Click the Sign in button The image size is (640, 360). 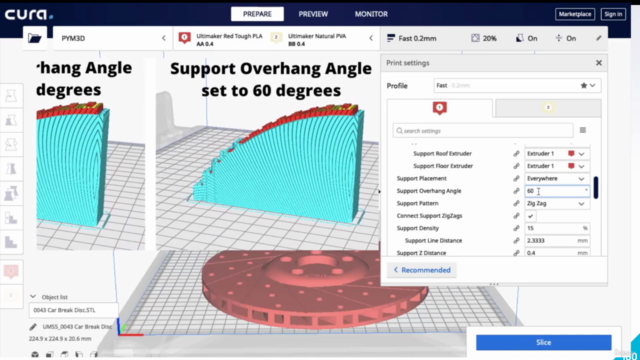[613, 14]
